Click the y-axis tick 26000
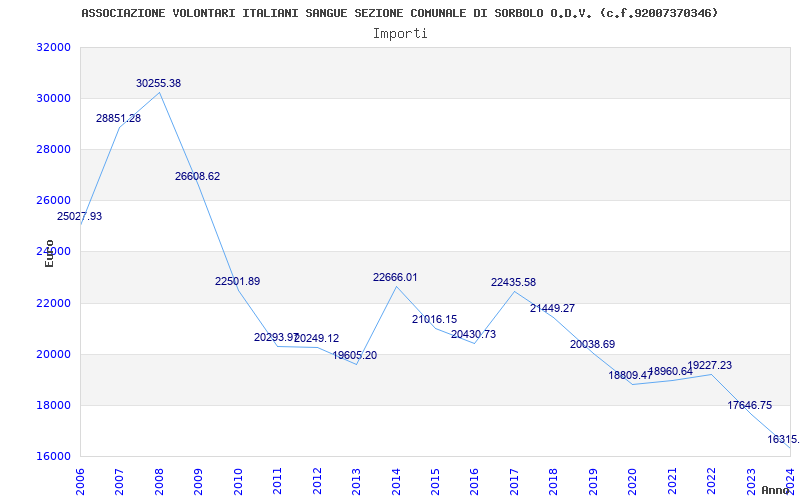 coord(53,201)
